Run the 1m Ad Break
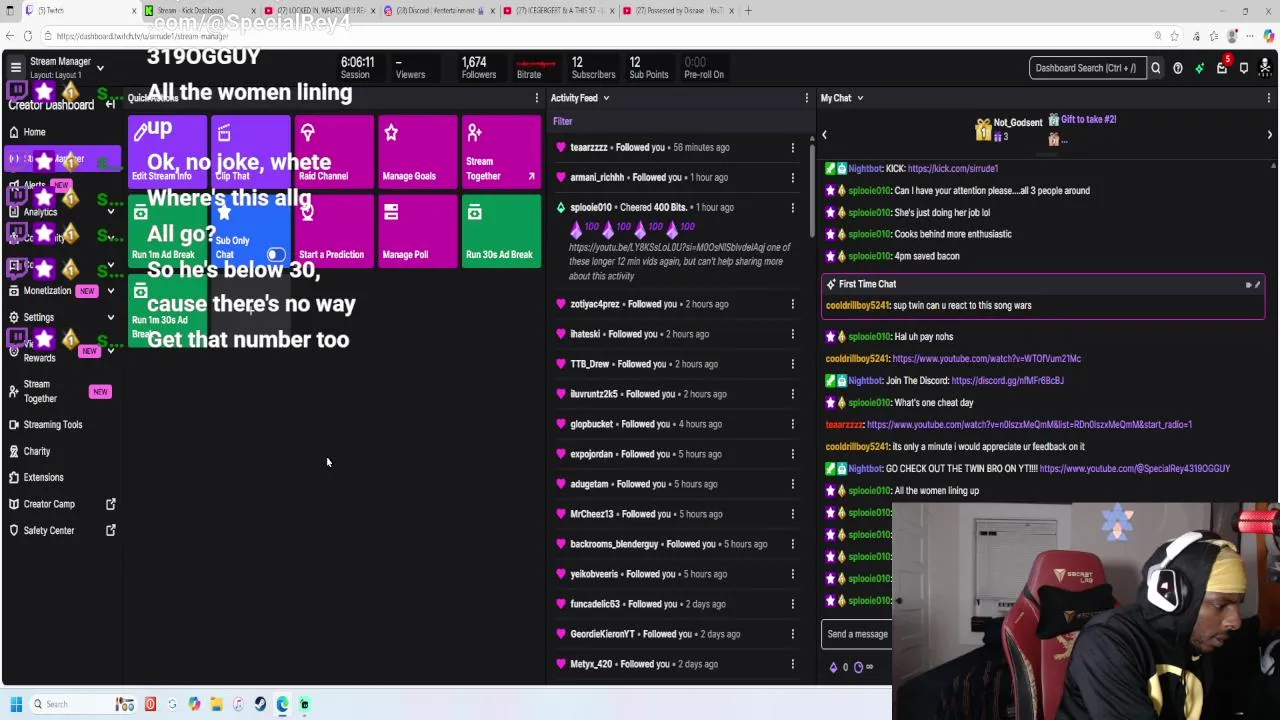Viewport: 1280px width, 720px height. coord(167,231)
